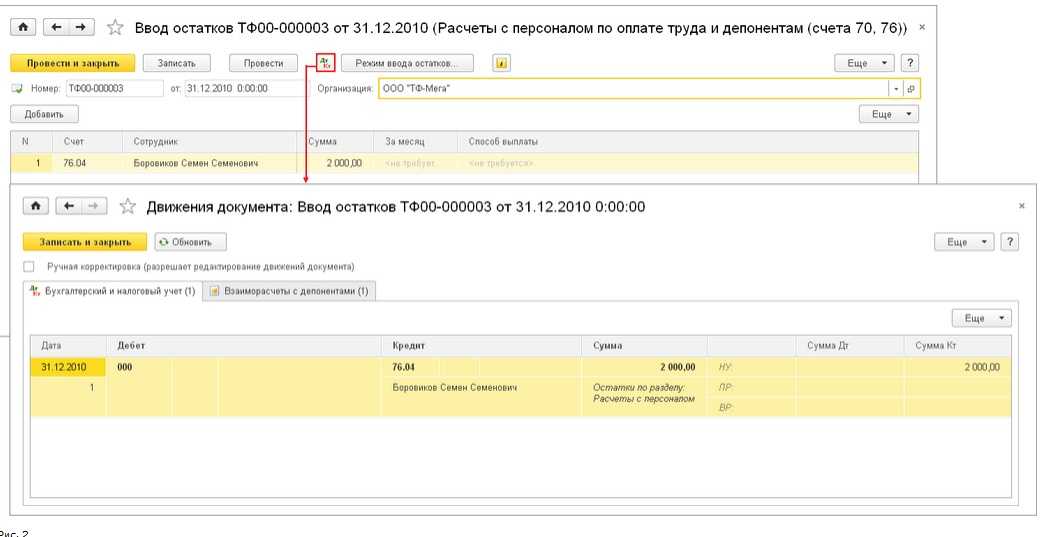Click forward arrow in Ввод остатков window
This screenshot has width=1053, height=537.
pyautogui.click(x=81, y=28)
